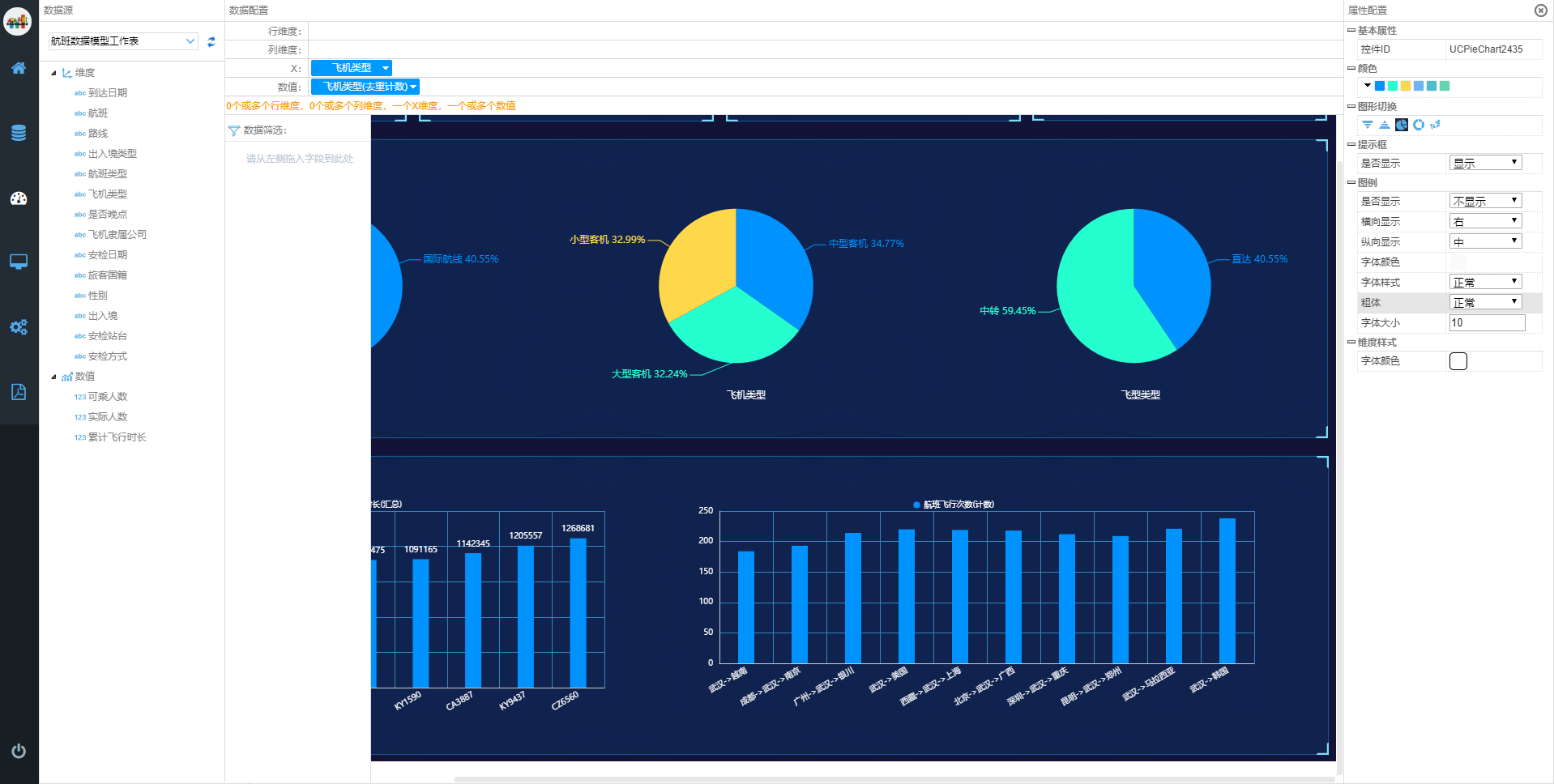Select the yellow color swatch

[1406, 86]
